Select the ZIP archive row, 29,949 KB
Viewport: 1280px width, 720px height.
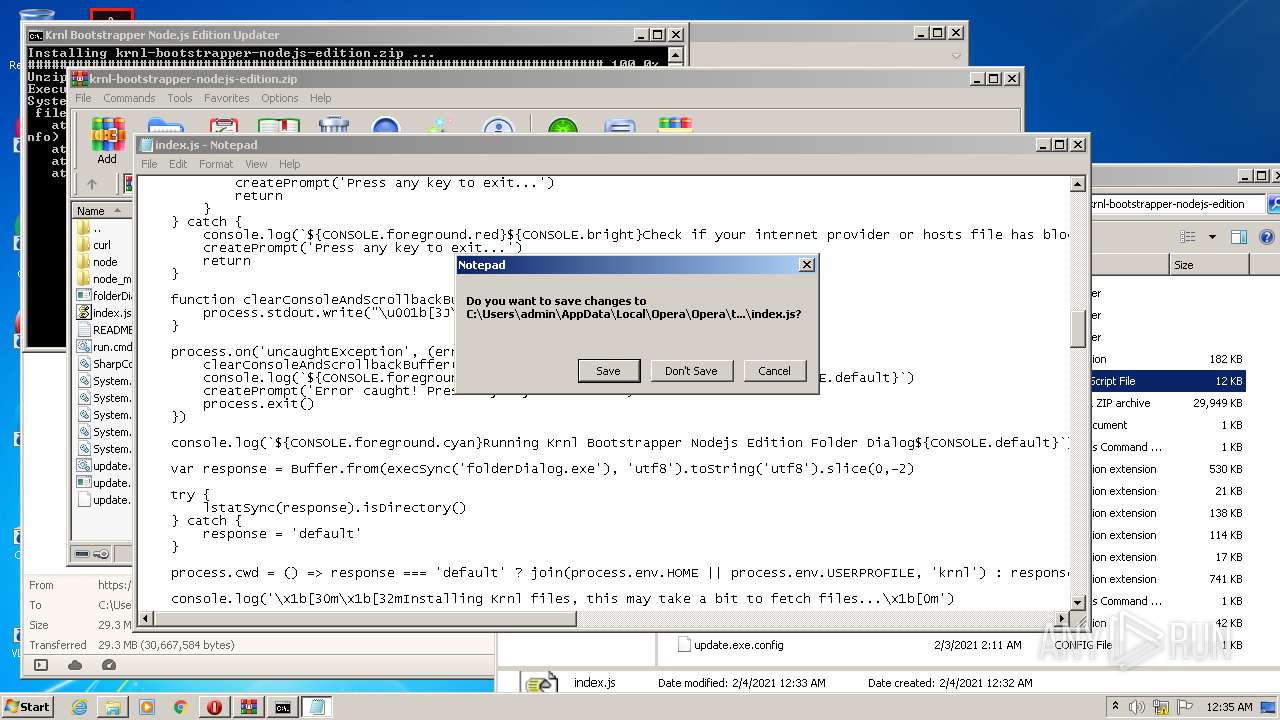1169,403
